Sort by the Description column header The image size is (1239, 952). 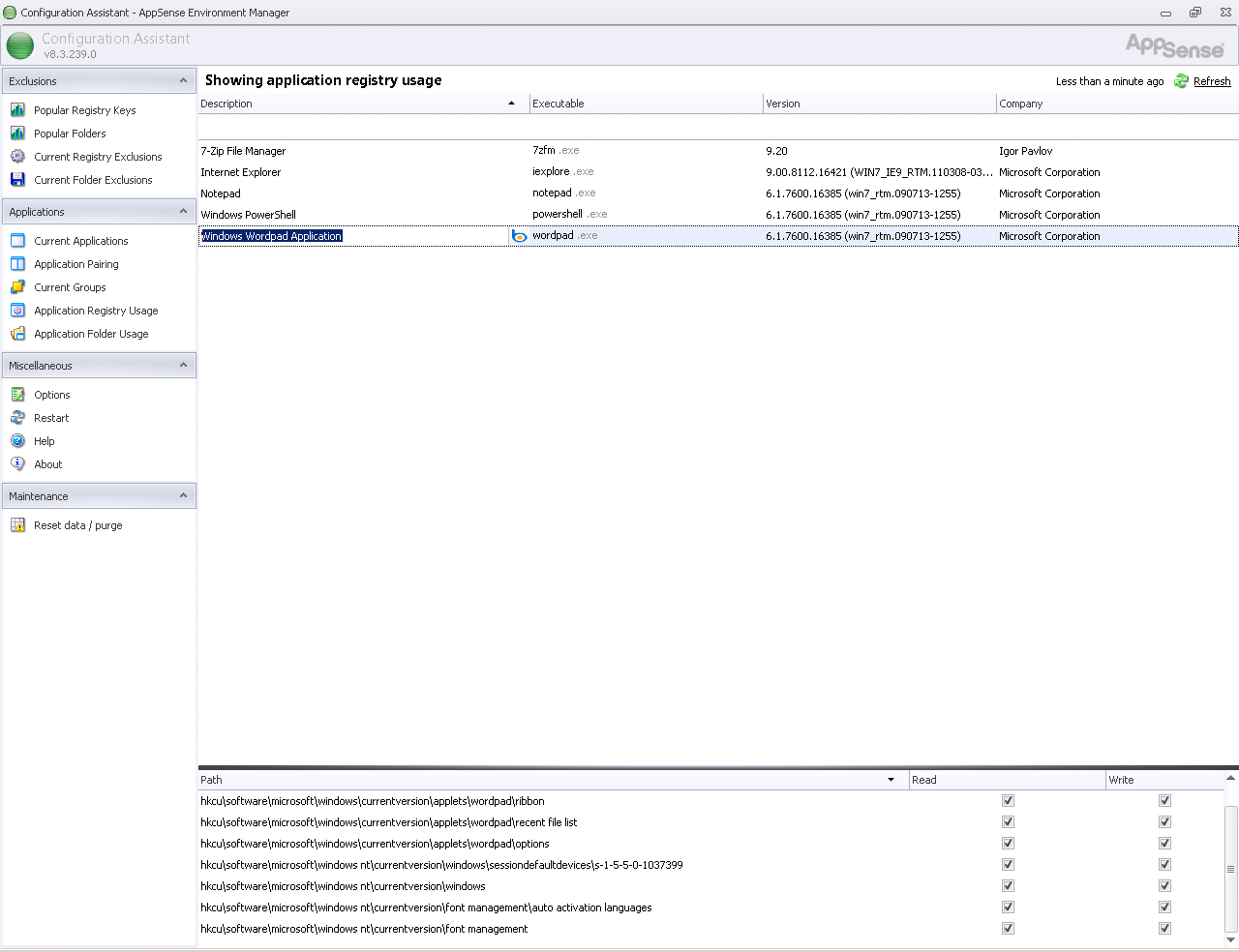point(363,104)
